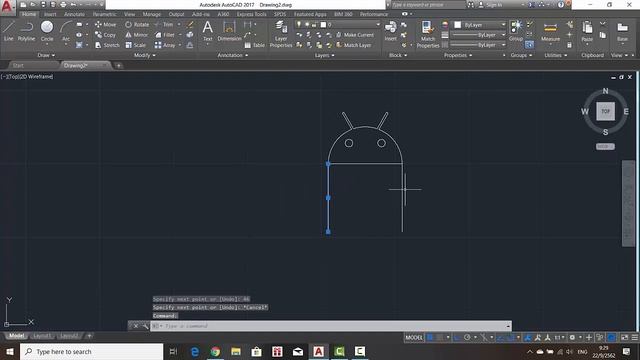This screenshot has width=640, height=360.
Task: Click Match Properties
Action: [x=428, y=34]
